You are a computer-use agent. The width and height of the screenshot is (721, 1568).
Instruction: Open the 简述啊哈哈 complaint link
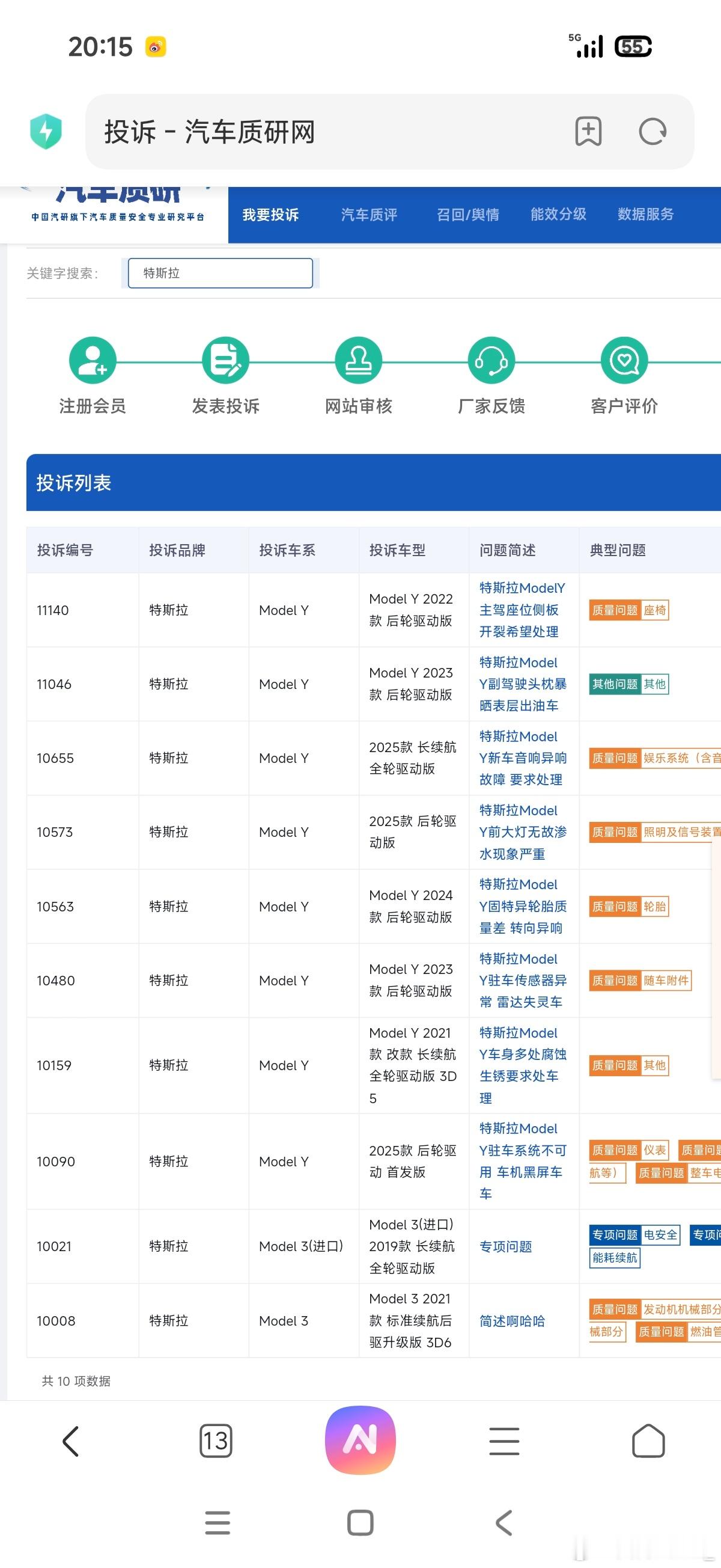(x=513, y=1321)
